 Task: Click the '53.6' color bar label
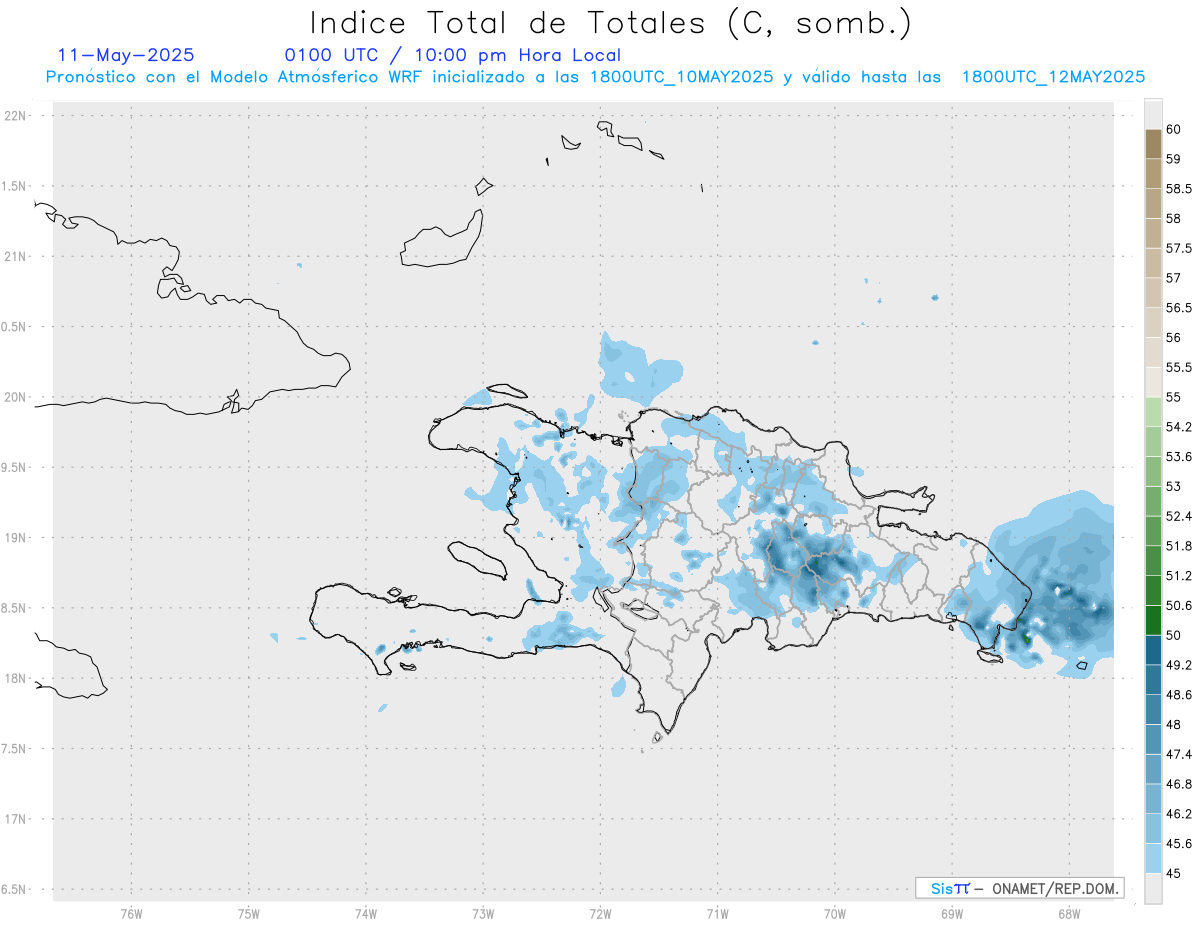(x=1178, y=456)
